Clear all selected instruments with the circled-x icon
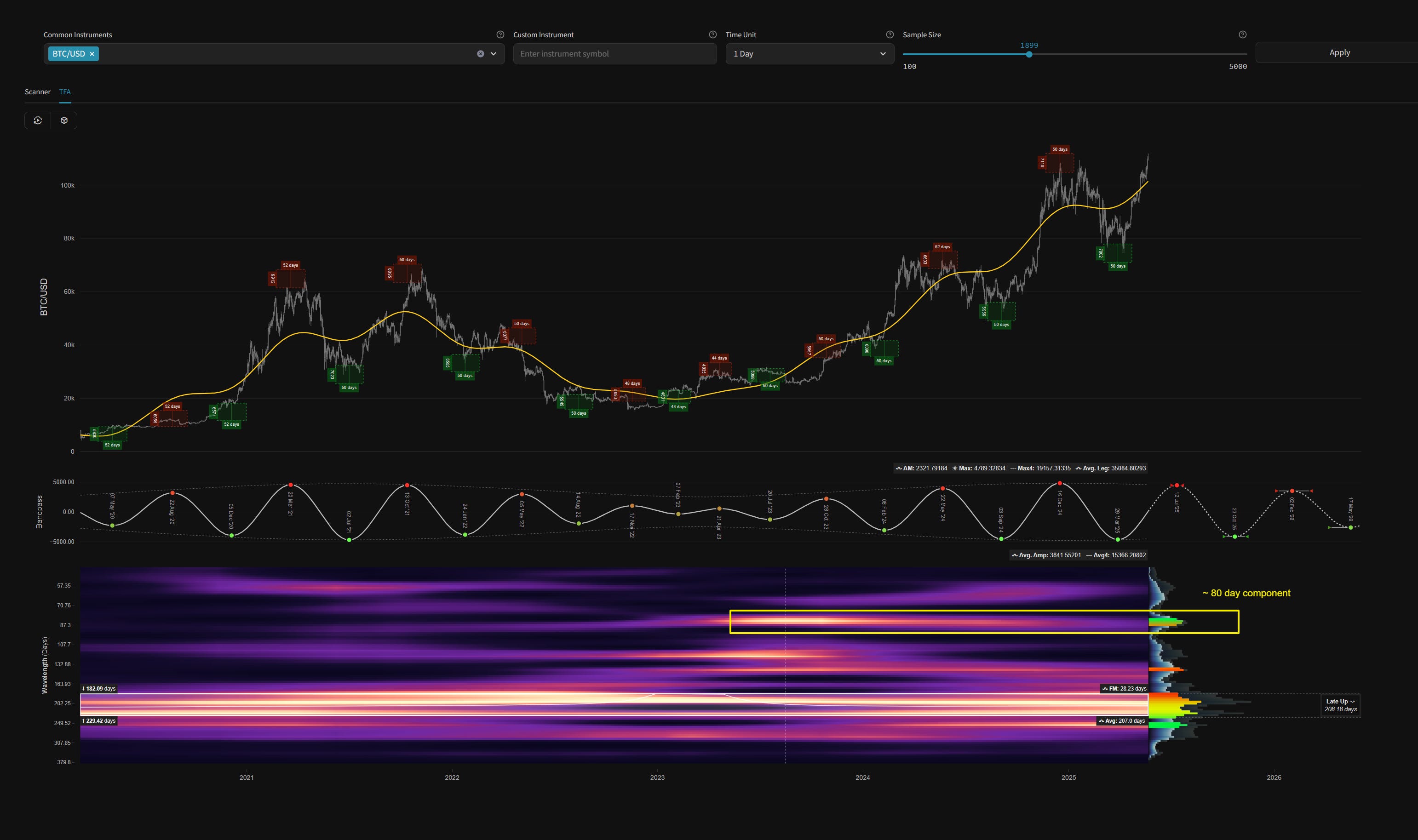The image size is (1418, 840). 480,53
